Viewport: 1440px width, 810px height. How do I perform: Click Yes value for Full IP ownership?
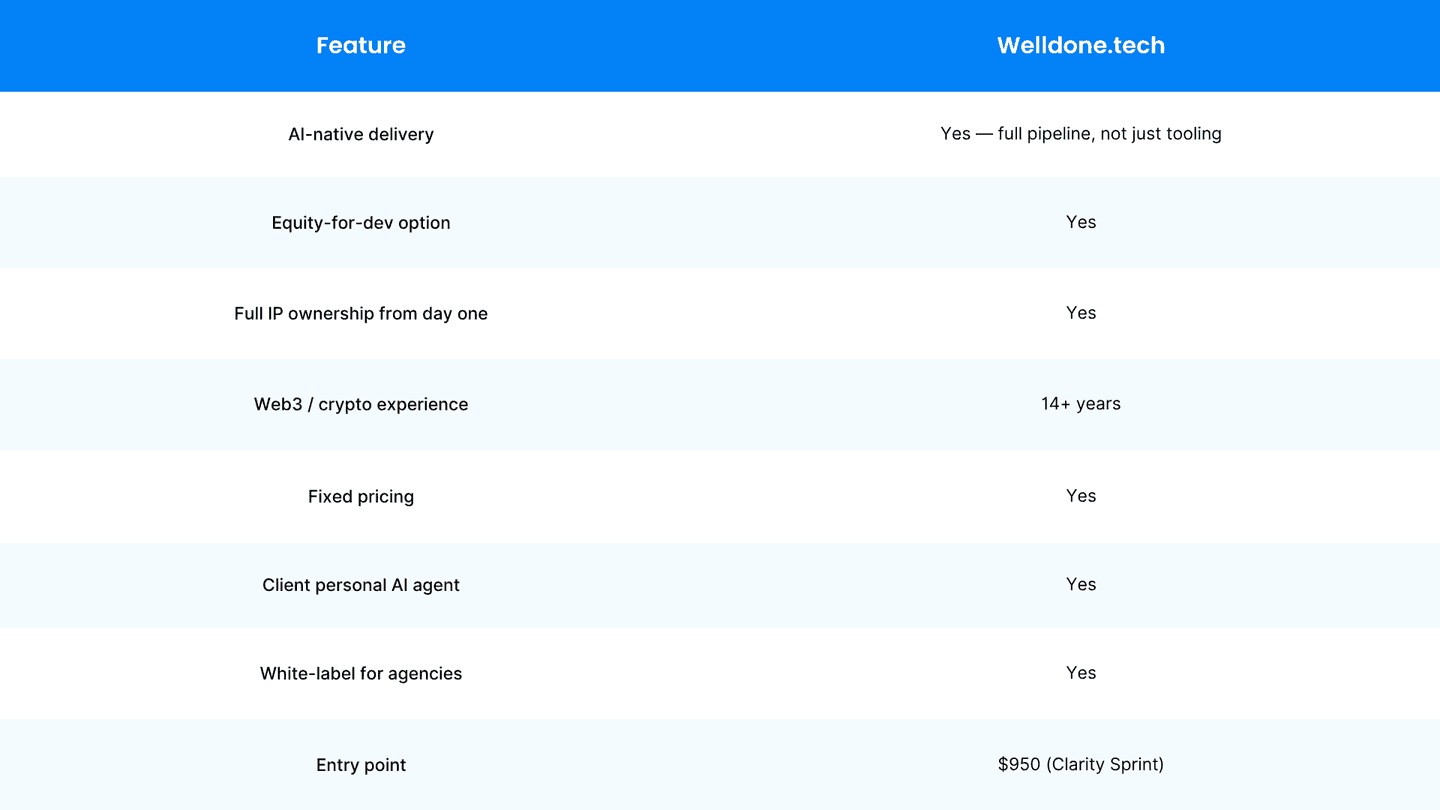pos(1081,313)
